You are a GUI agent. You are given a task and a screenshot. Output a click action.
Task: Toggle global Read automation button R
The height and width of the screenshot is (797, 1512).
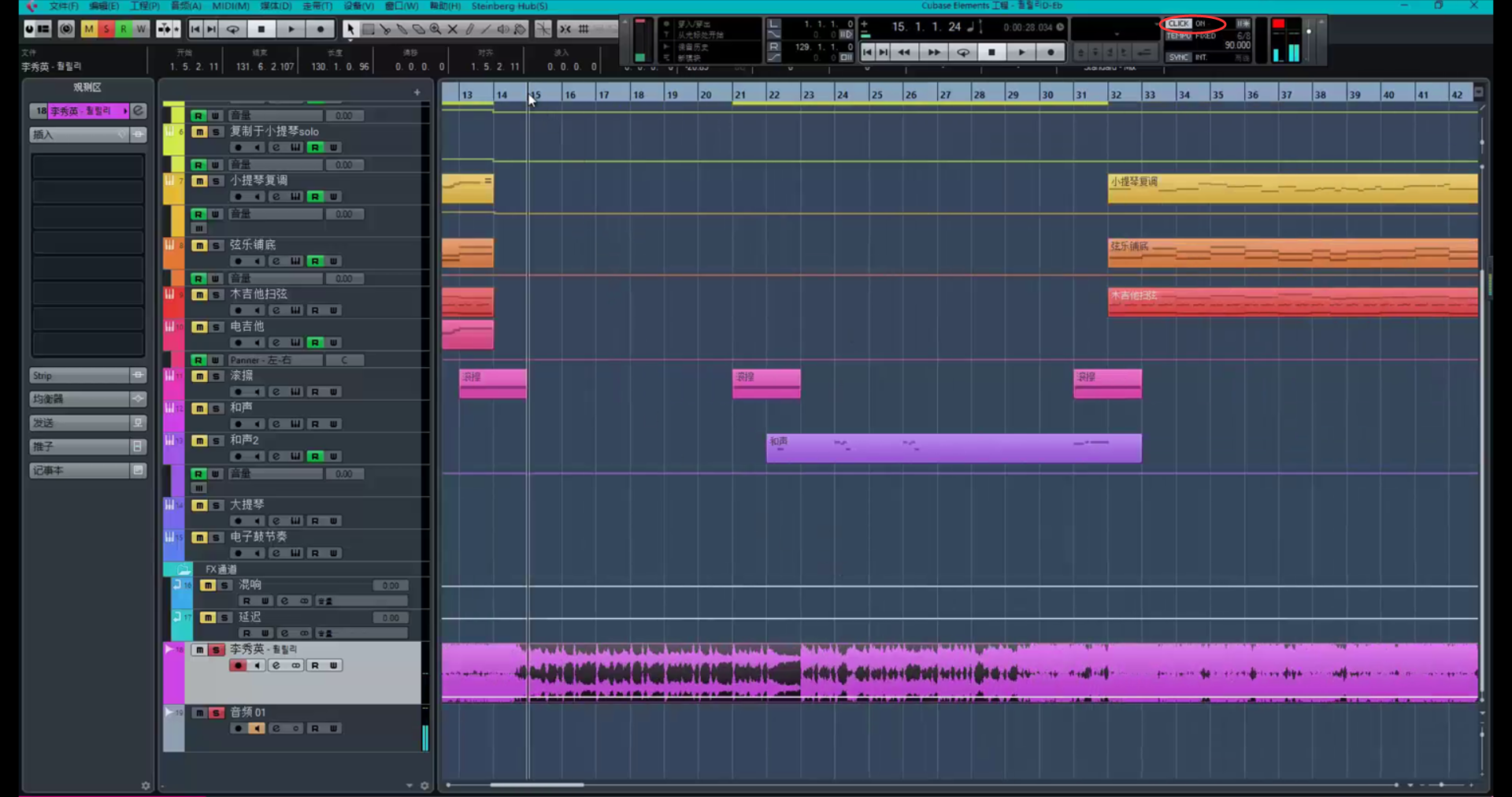click(124, 29)
